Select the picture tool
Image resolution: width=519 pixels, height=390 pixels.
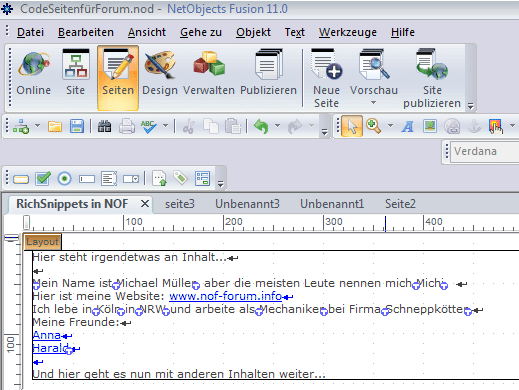pyautogui.click(x=430, y=126)
